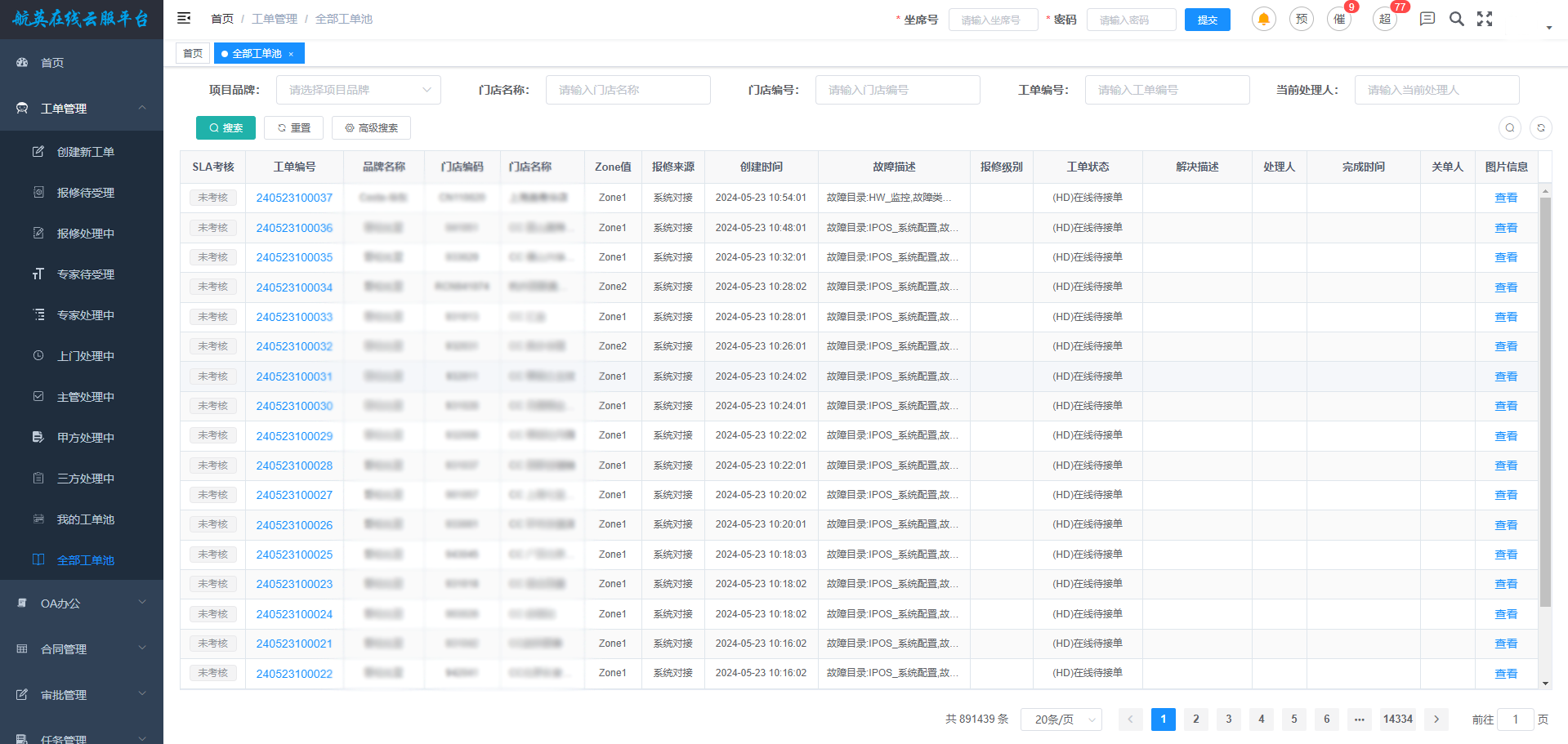
Task: Open 创建新工单 in the sidebar
Action: [85, 152]
